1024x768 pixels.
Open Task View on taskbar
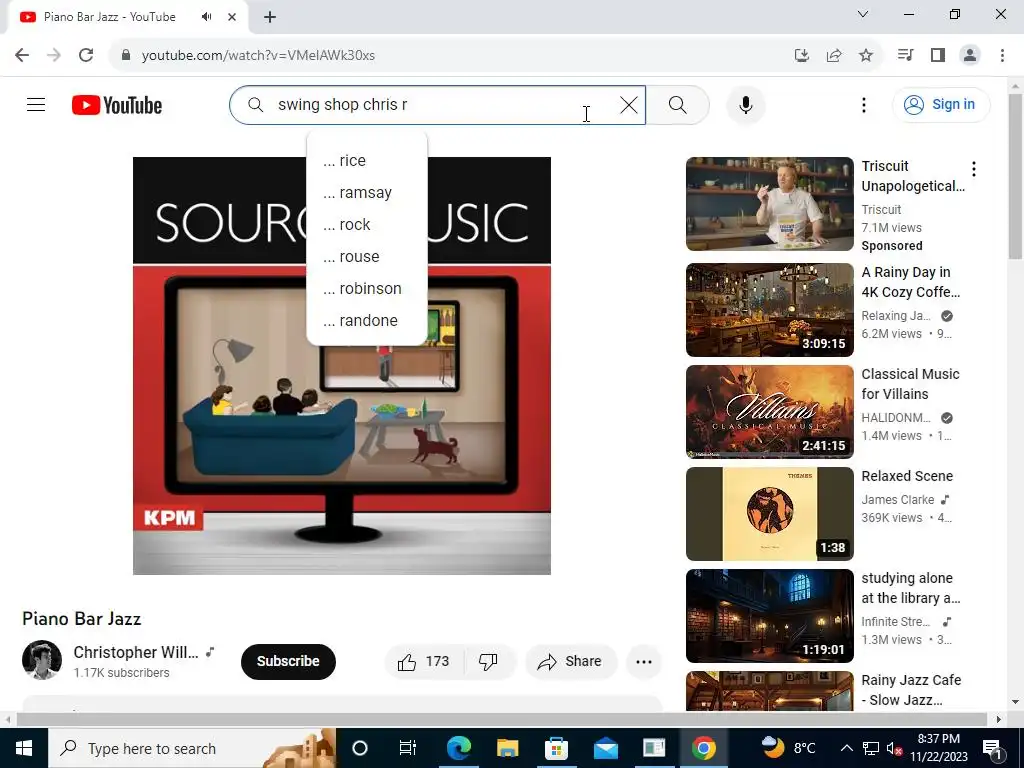pos(408,748)
